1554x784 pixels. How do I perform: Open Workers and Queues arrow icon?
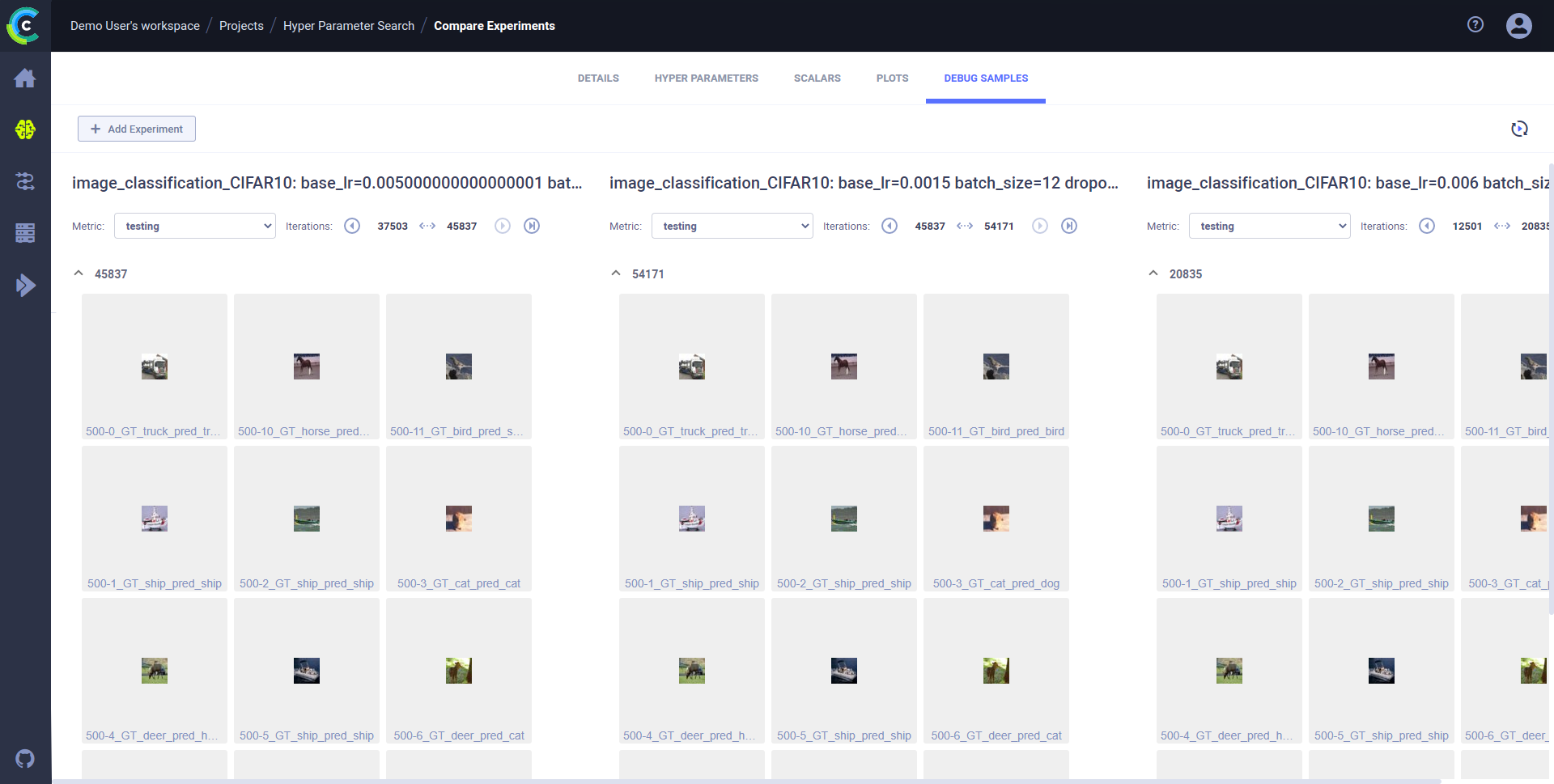pos(25,285)
